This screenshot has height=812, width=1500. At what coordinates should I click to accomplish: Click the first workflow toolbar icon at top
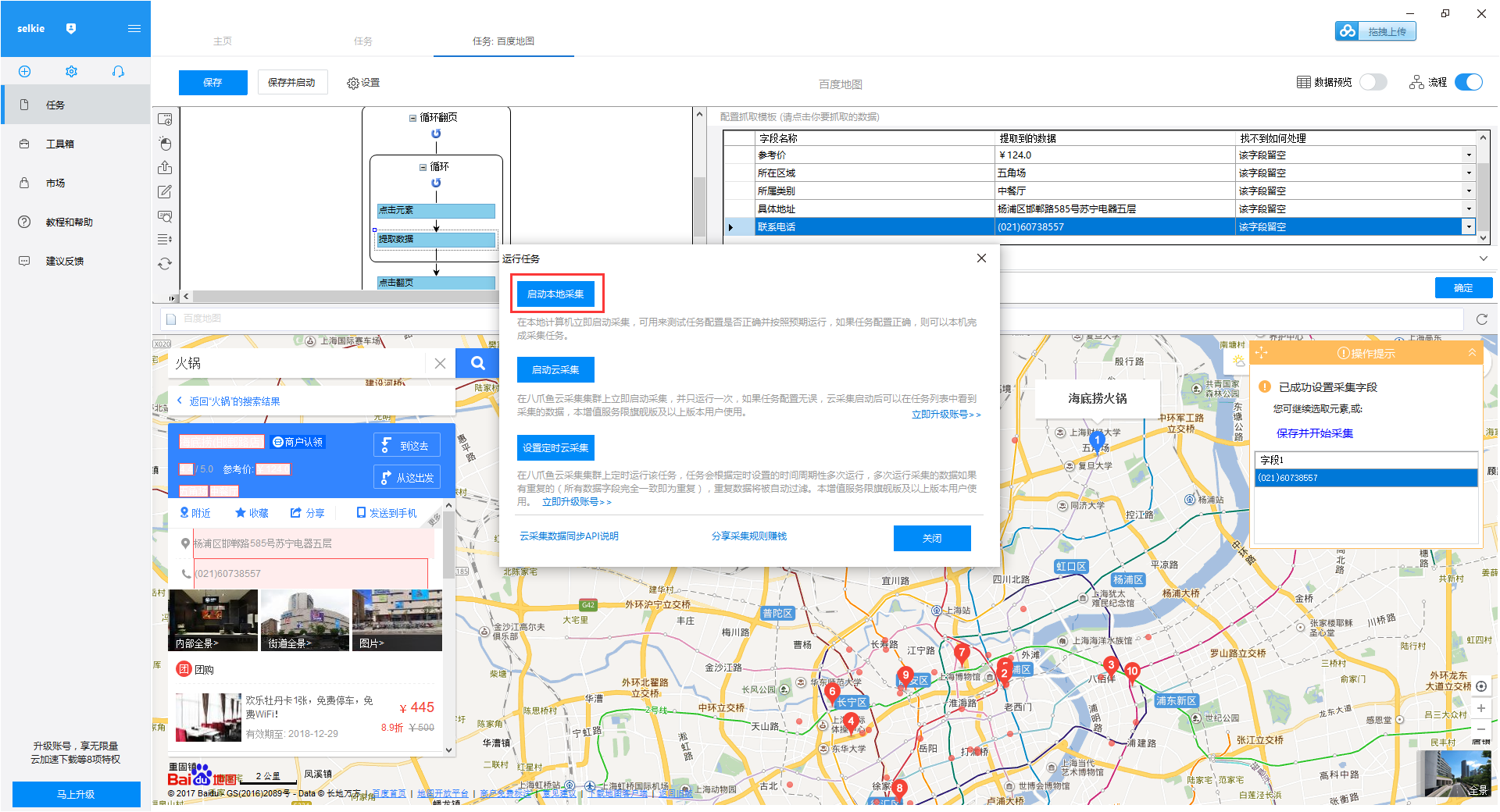point(165,119)
